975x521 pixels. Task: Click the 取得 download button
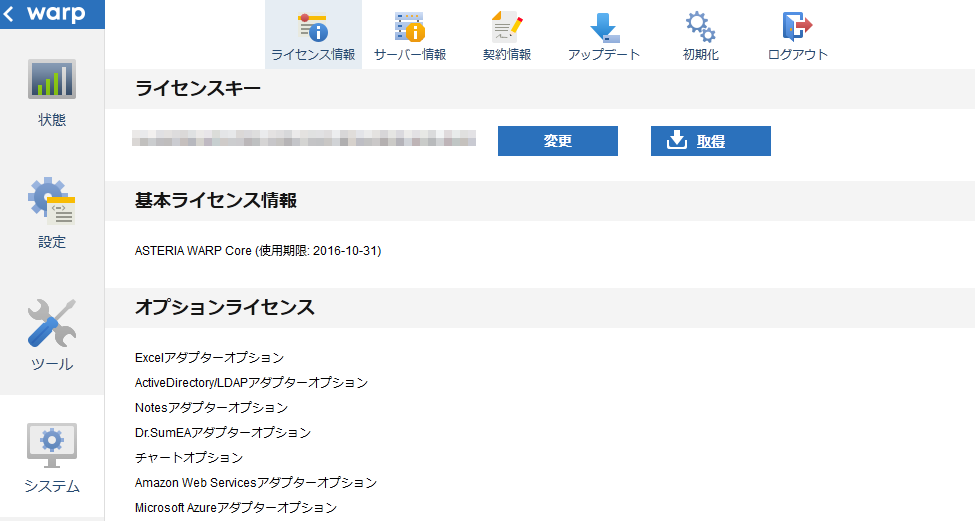coord(711,141)
